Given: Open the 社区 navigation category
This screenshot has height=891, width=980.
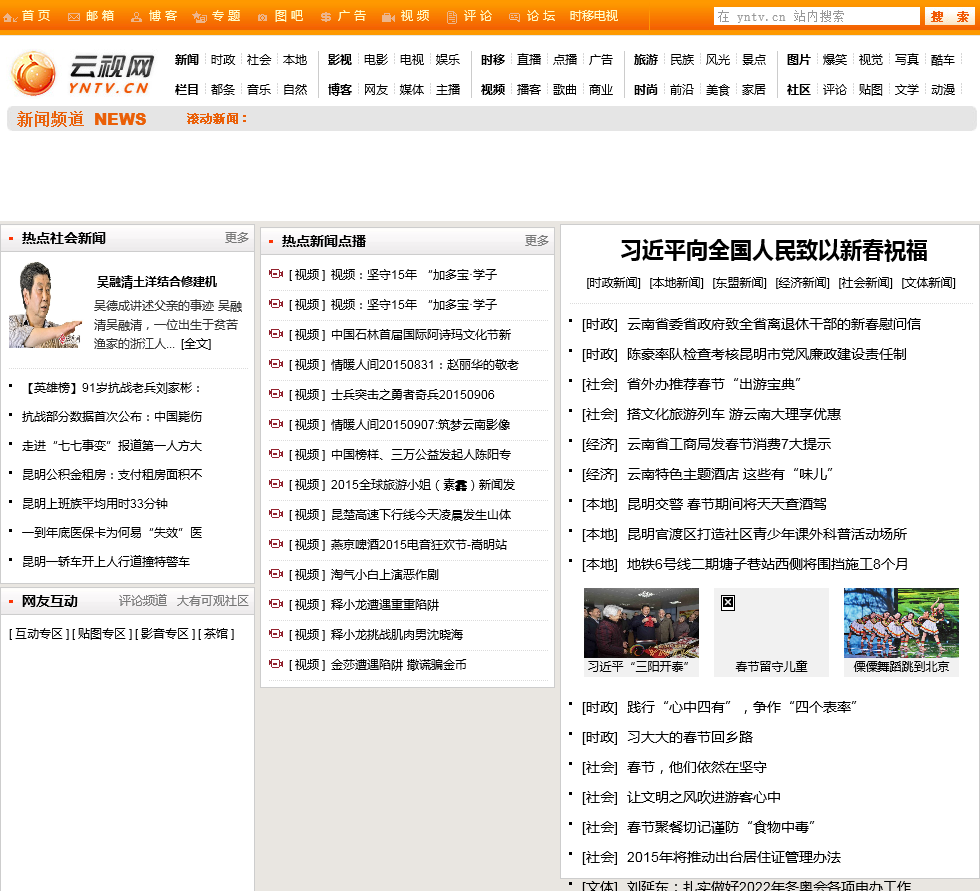Looking at the screenshot, I should (799, 90).
